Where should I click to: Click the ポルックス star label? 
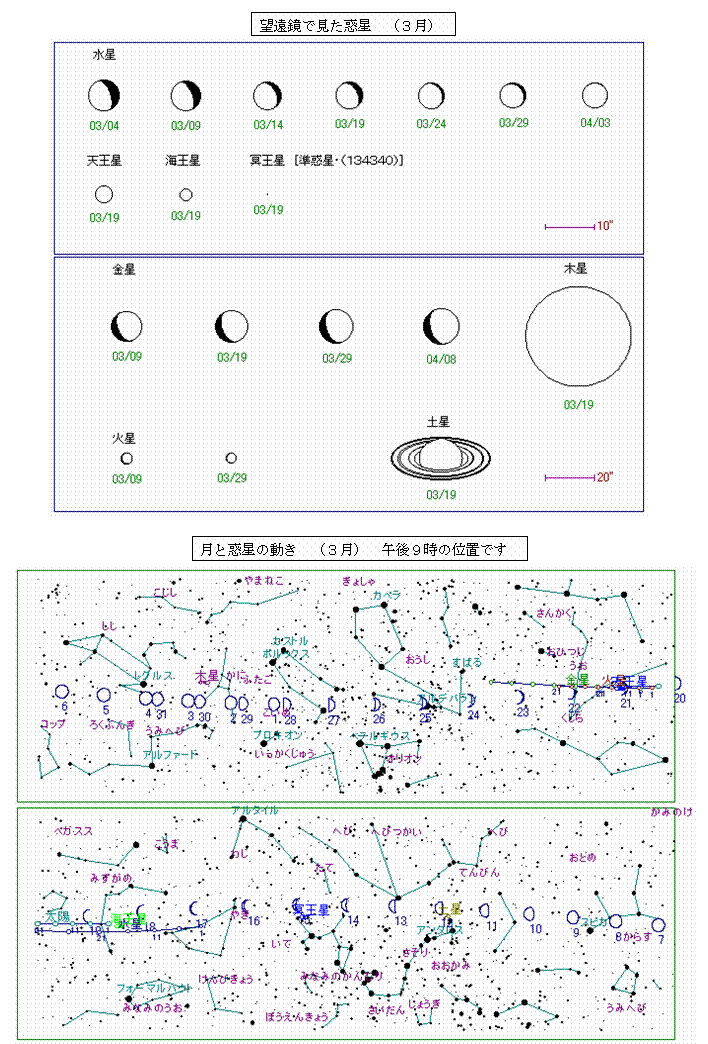pyautogui.click(x=286, y=654)
